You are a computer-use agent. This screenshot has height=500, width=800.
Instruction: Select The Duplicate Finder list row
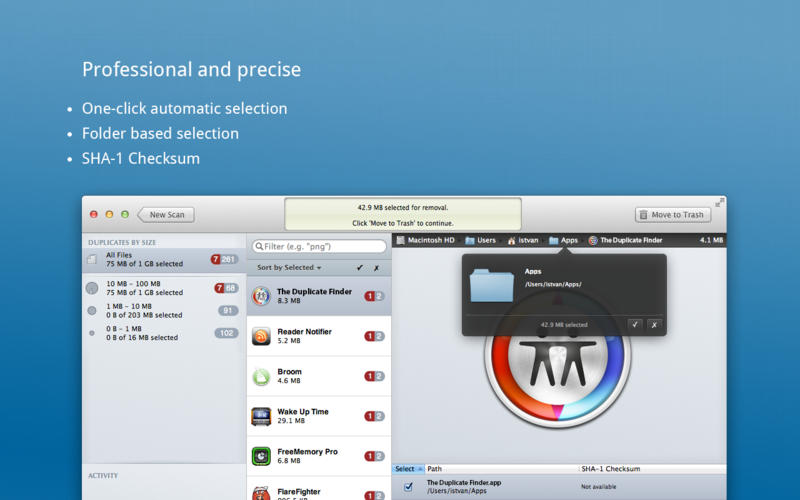319,296
